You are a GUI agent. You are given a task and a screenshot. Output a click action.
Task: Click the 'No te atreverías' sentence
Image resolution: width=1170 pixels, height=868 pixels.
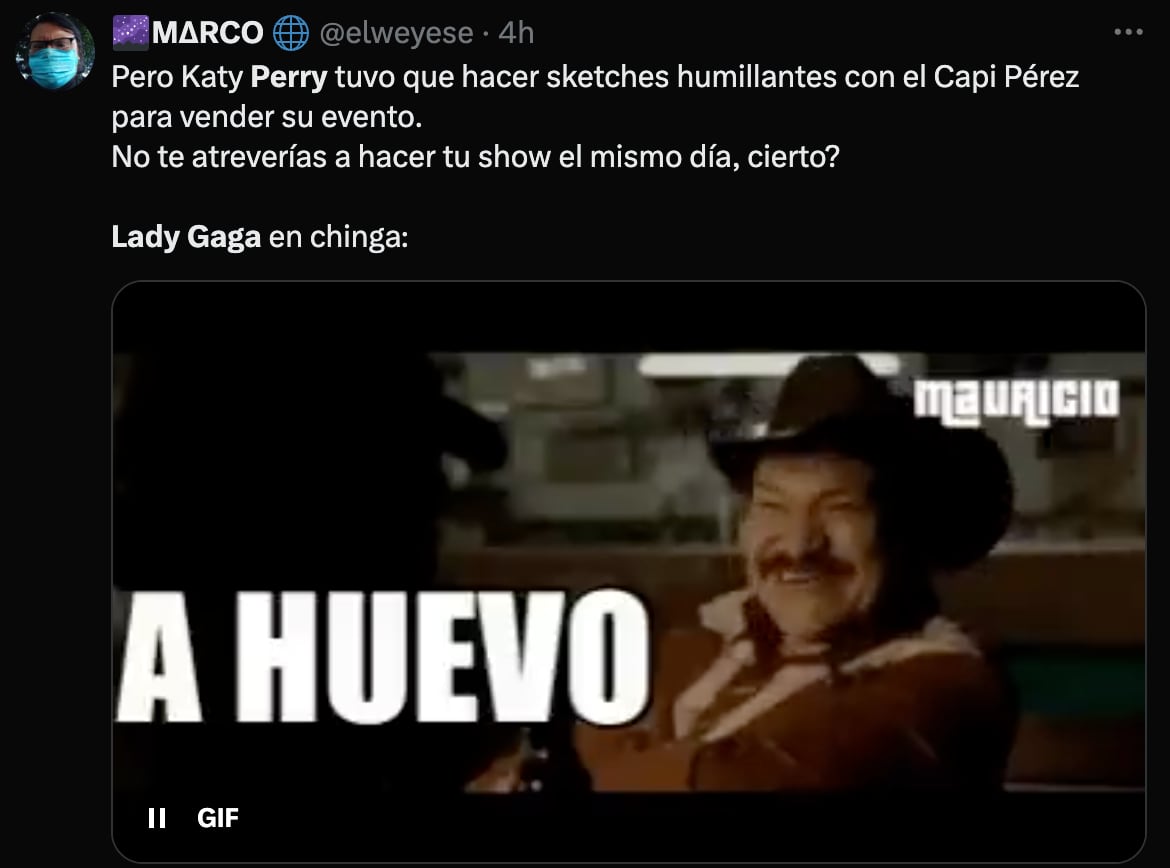[475, 157]
